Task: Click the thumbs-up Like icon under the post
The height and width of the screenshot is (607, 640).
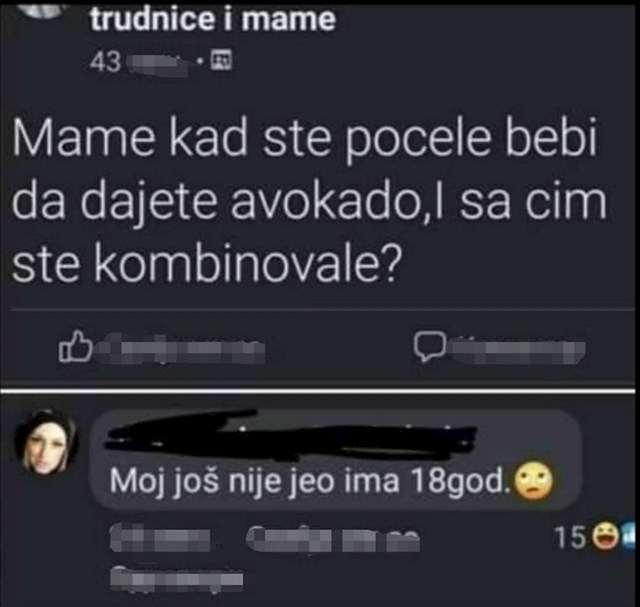Action: [75, 346]
